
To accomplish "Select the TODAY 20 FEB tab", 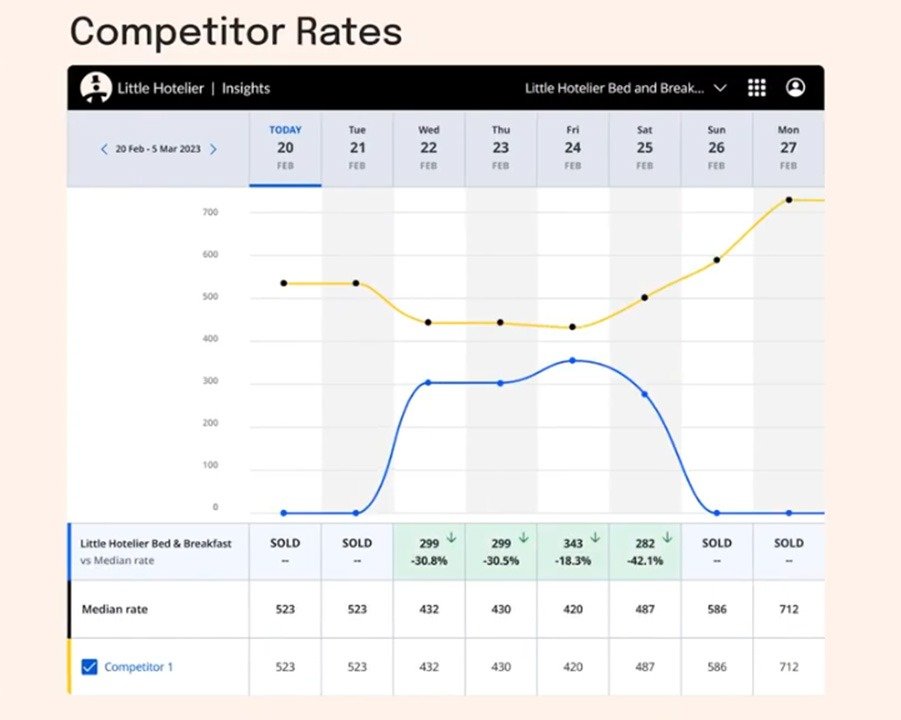I will click(x=285, y=148).
